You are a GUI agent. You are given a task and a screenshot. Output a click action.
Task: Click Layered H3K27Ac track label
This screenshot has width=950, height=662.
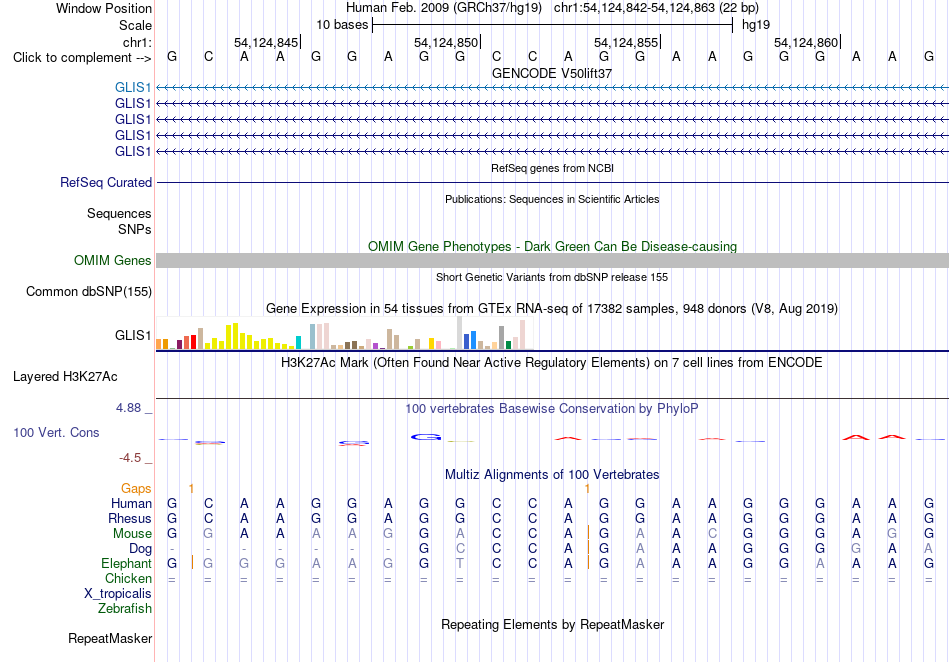(x=65, y=377)
